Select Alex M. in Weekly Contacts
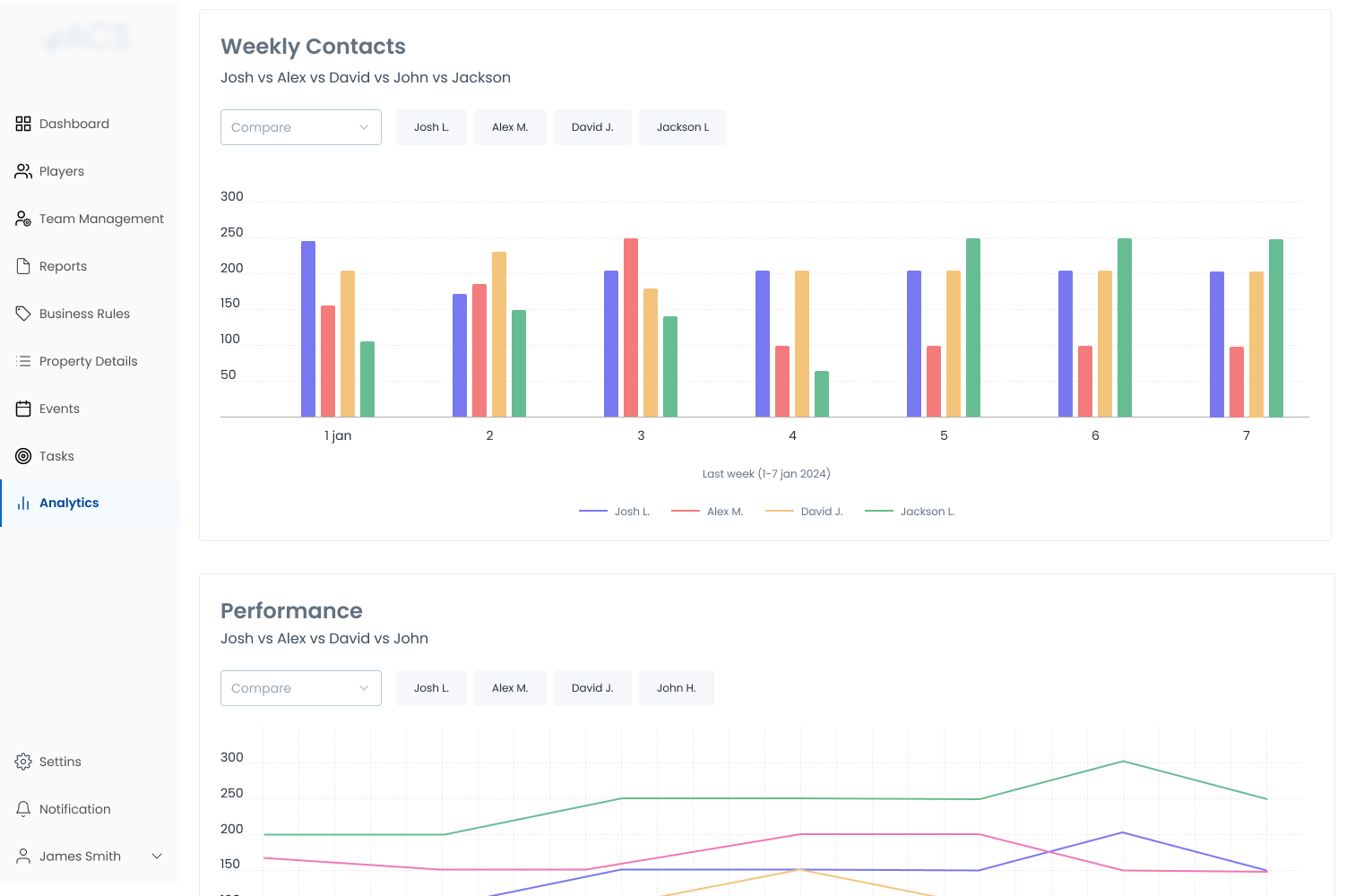The height and width of the screenshot is (896, 1355). (510, 127)
